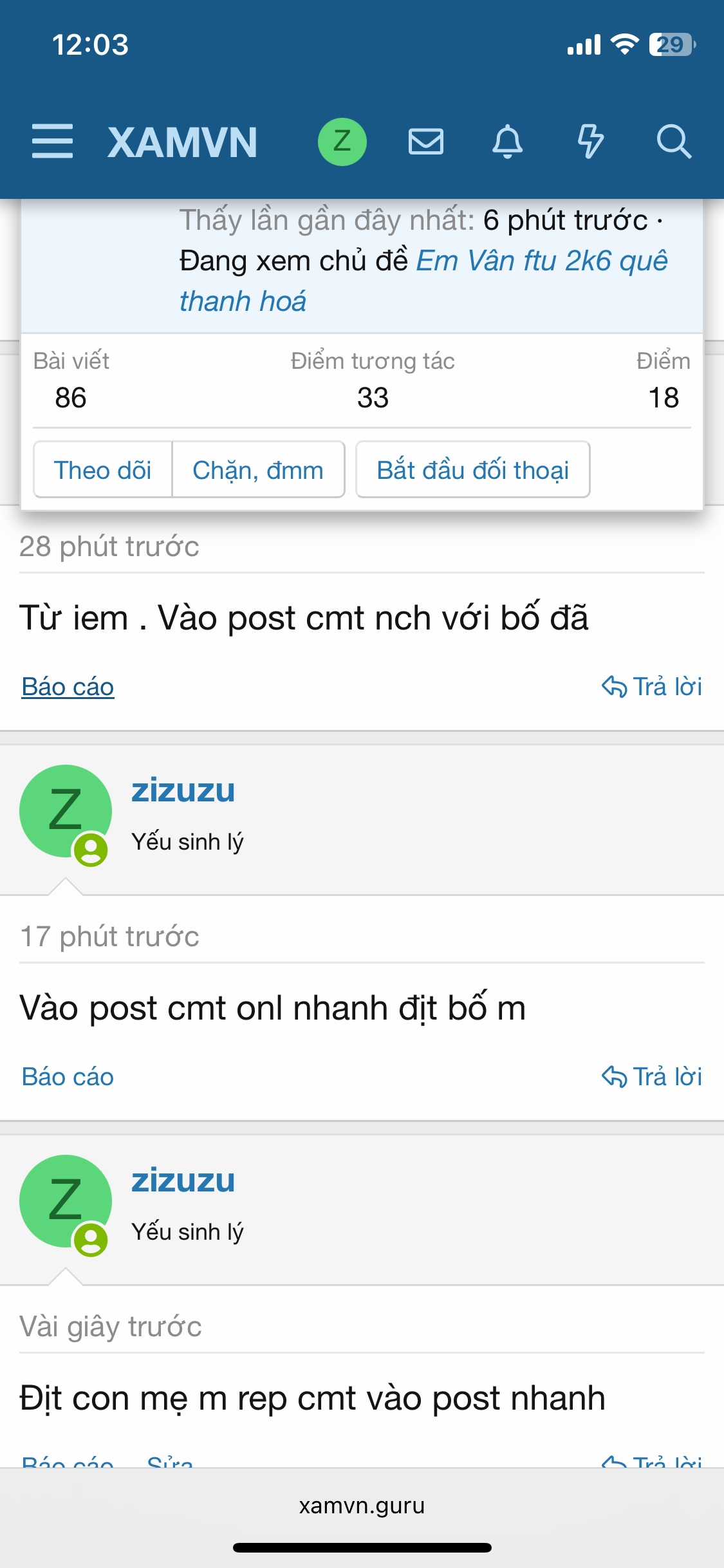Screen dimensions: 724x1568
Task: Open the hamburger navigation menu
Action: [52, 142]
